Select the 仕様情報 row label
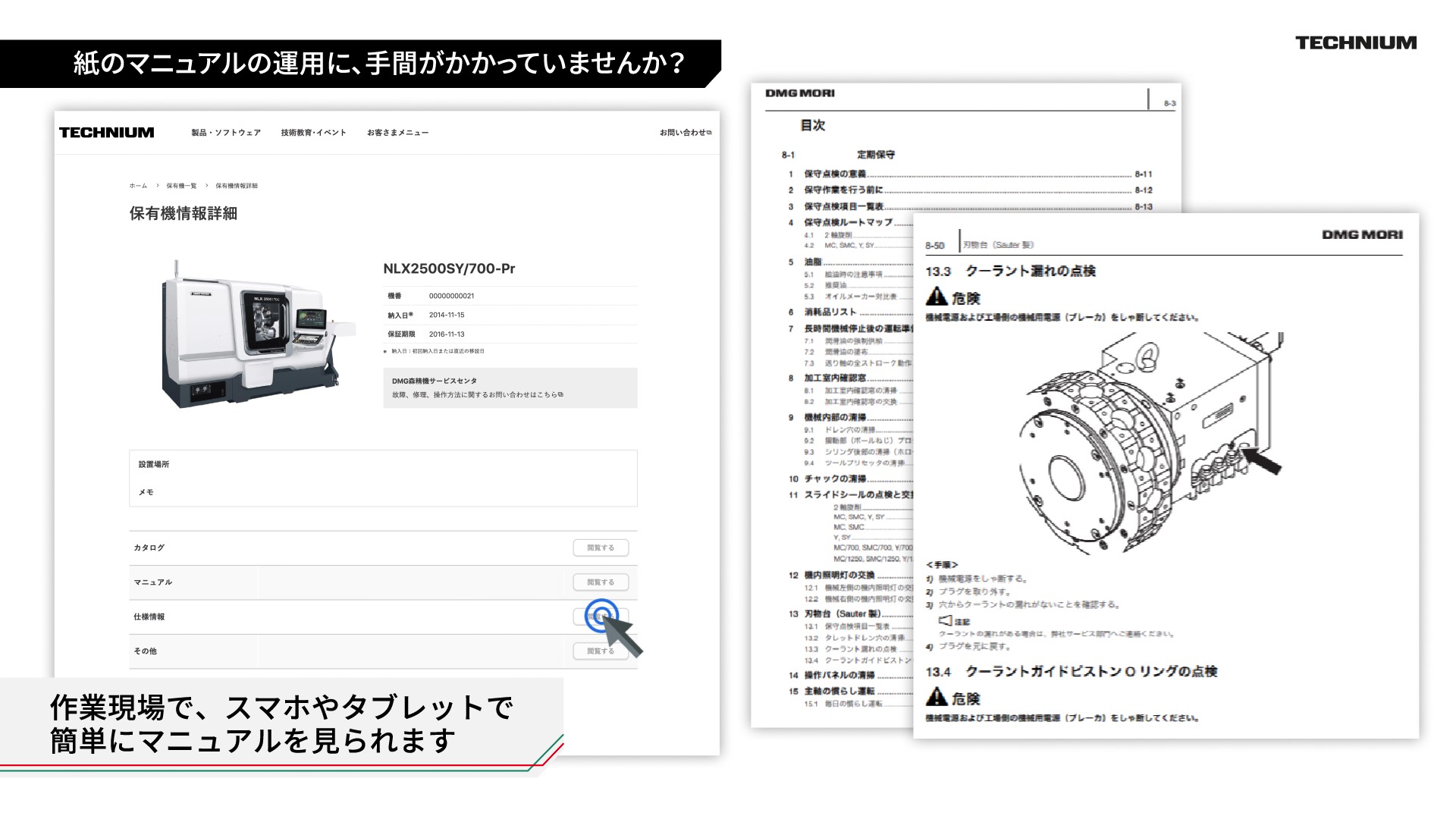1456x819 pixels. [149, 617]
